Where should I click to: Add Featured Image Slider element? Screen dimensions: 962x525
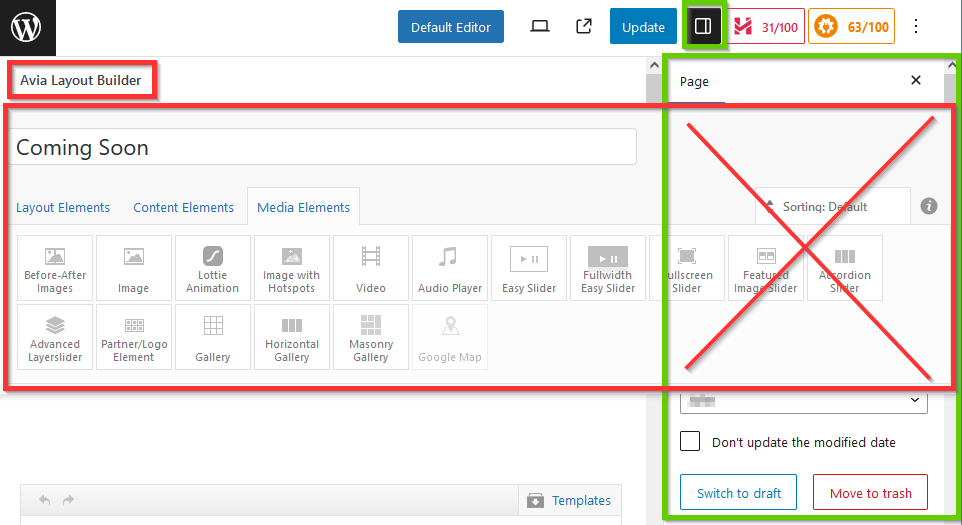tap(766, 268)
